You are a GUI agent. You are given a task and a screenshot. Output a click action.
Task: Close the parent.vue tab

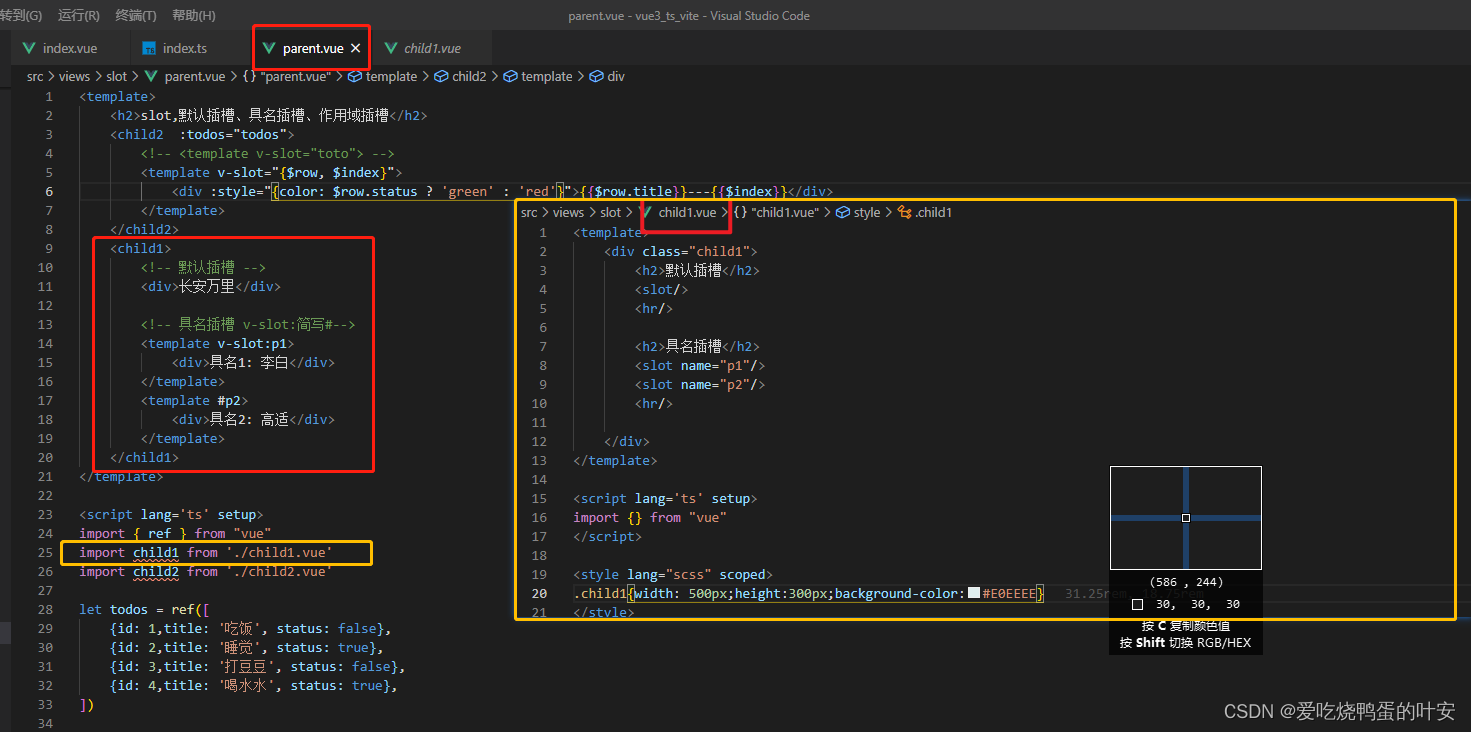[355, 48]
